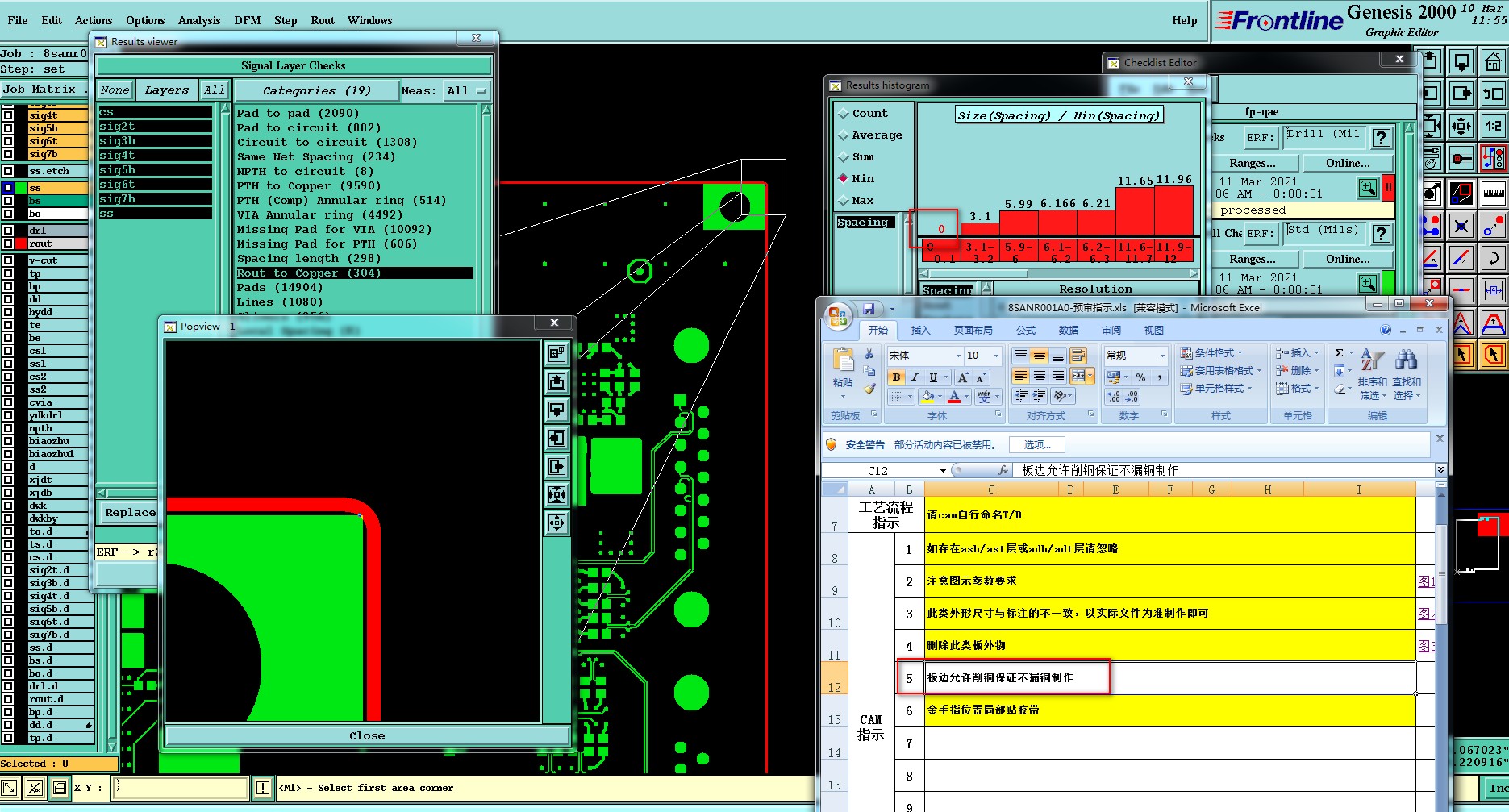
Task: Open the number format 常规 dropdown
Action: click(1162, 356)
